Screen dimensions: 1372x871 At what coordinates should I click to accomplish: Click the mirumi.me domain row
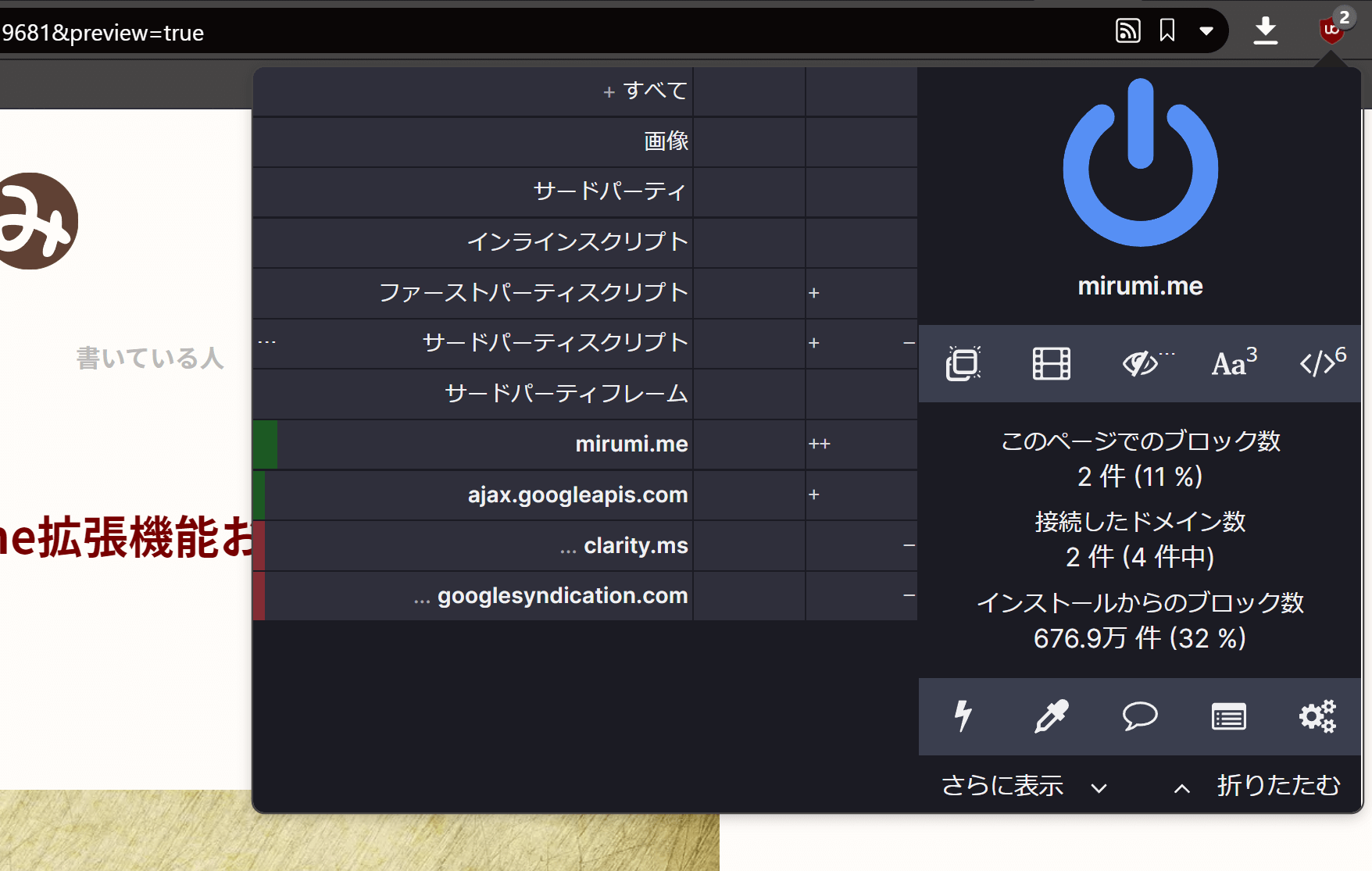coord(473,444)
